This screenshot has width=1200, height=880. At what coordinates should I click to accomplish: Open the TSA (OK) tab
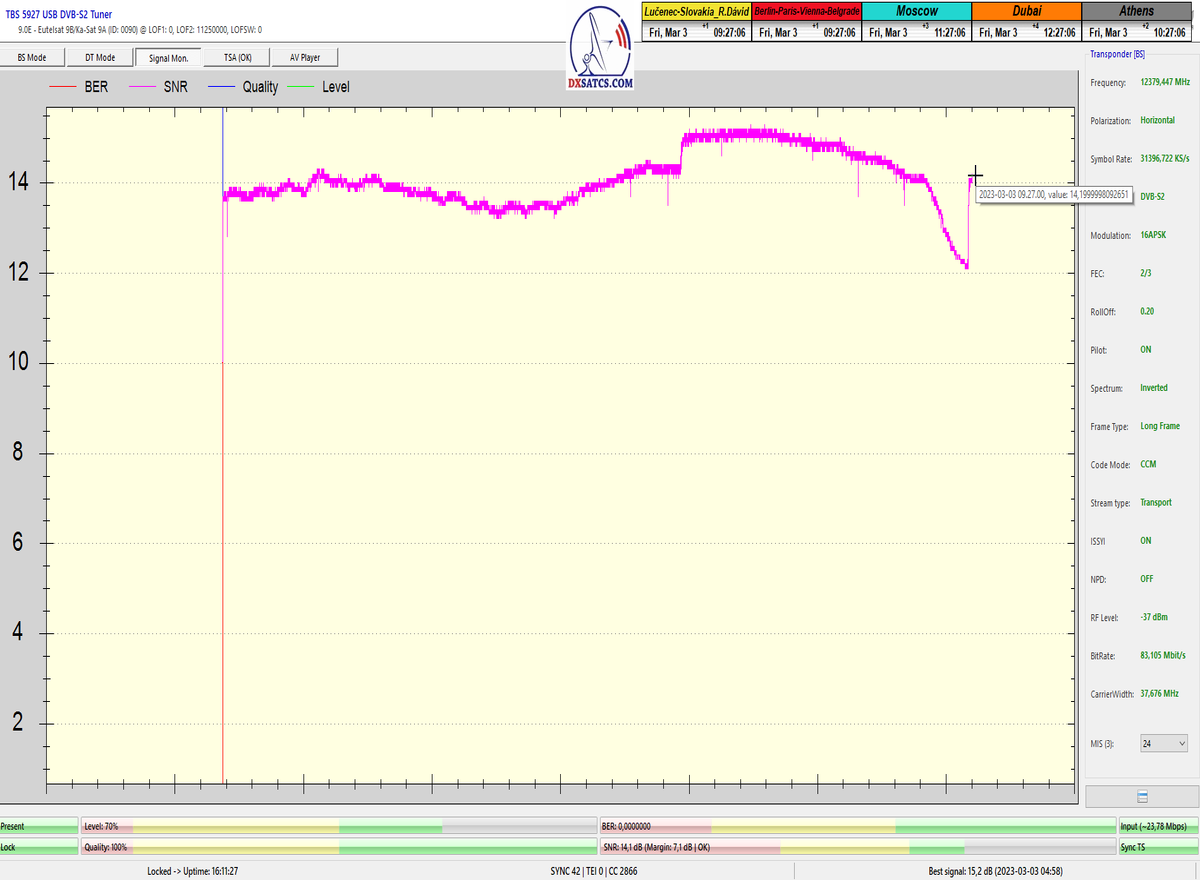tap(237, 57)
